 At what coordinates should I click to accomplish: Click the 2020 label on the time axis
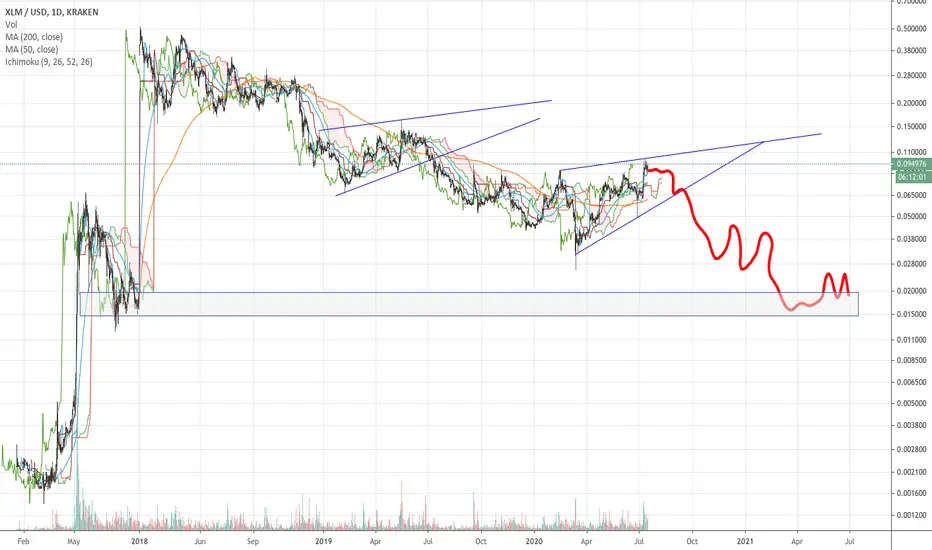pos(534,542)
